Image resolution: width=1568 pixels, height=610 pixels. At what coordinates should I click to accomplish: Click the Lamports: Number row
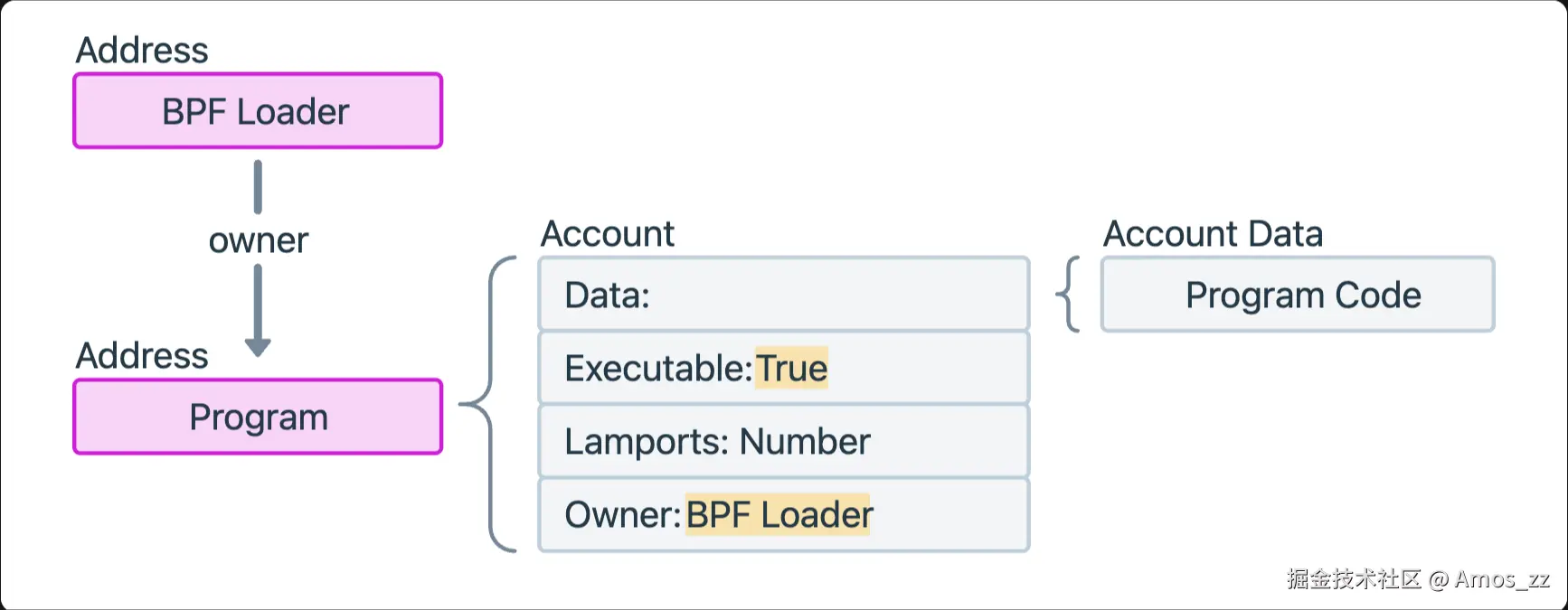[784, 442]
